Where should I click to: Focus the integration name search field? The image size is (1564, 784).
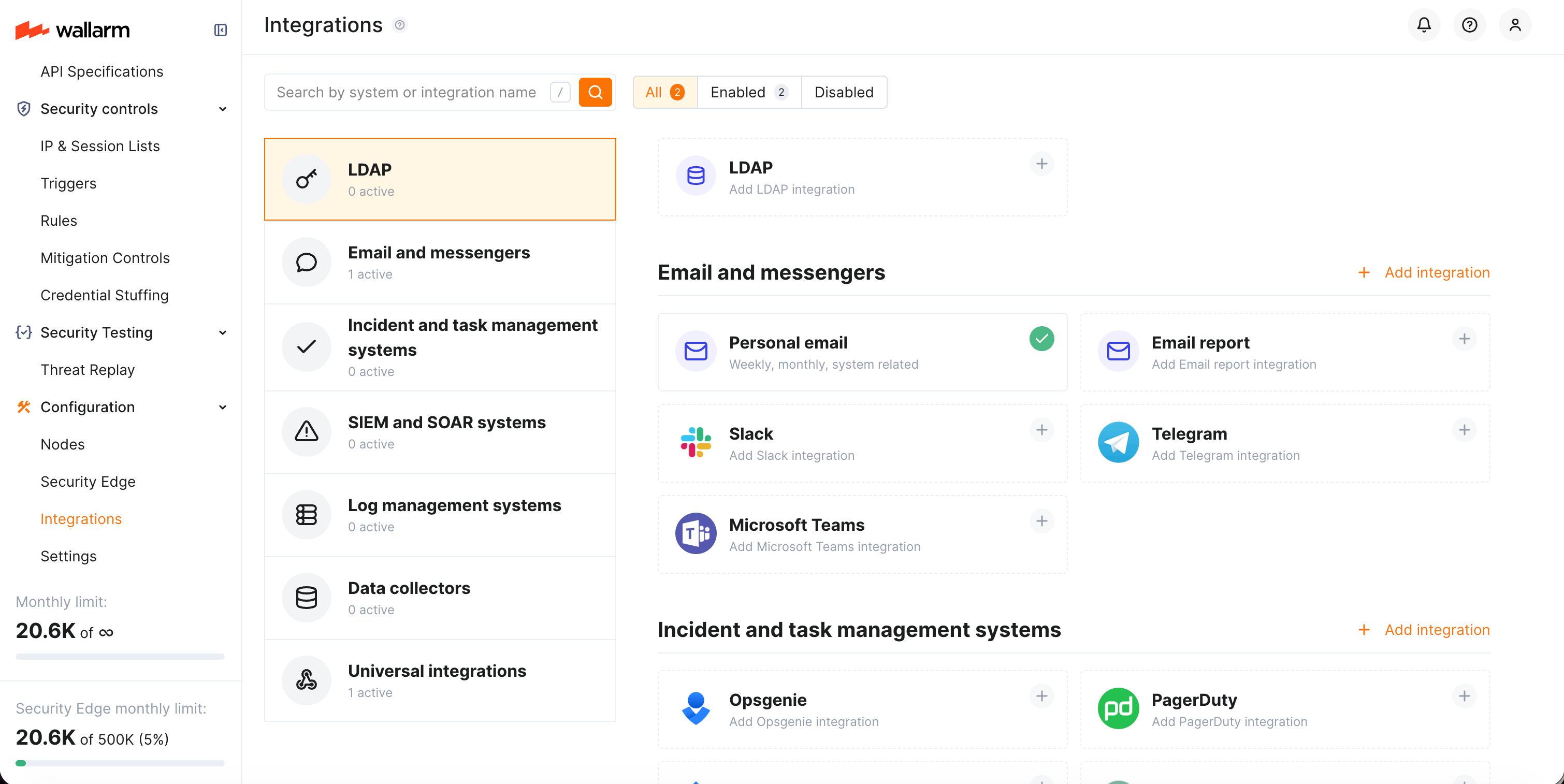pyautogui.click(x=407, y=92)
